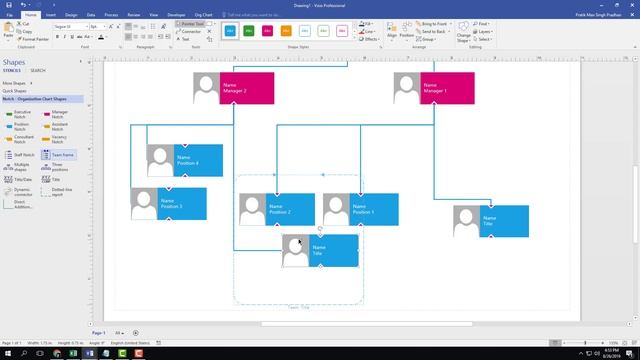
Task: Select the Consultant Notch shape
Action: click(19, 139)
